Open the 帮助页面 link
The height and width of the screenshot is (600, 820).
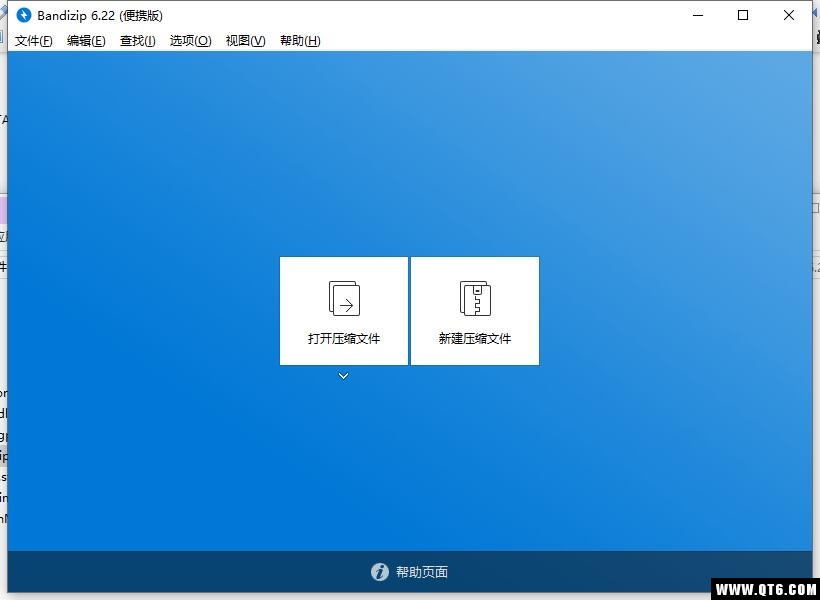[422, 572]
